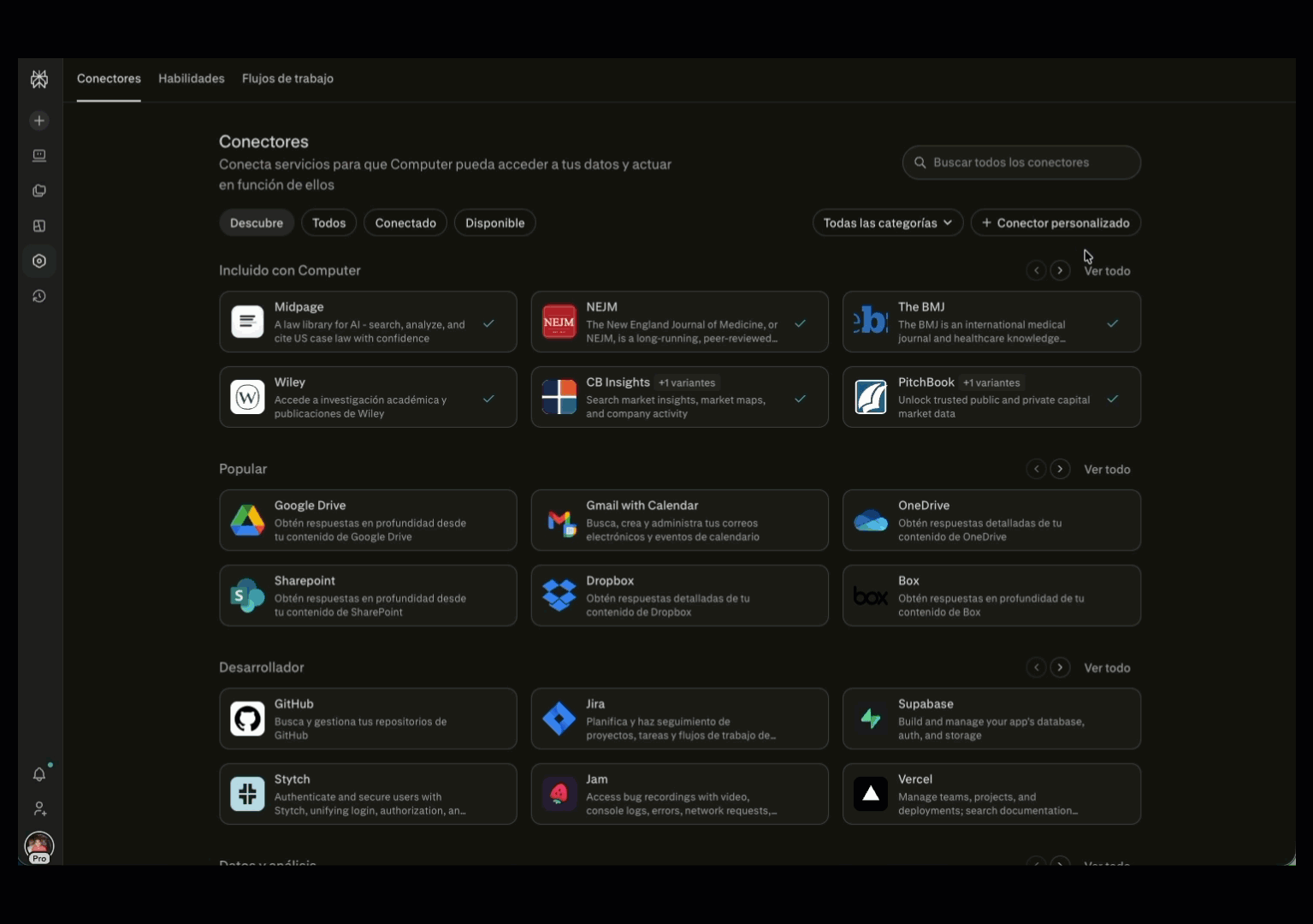
Task: Click the Stytch logo icon
Action: 247,794
